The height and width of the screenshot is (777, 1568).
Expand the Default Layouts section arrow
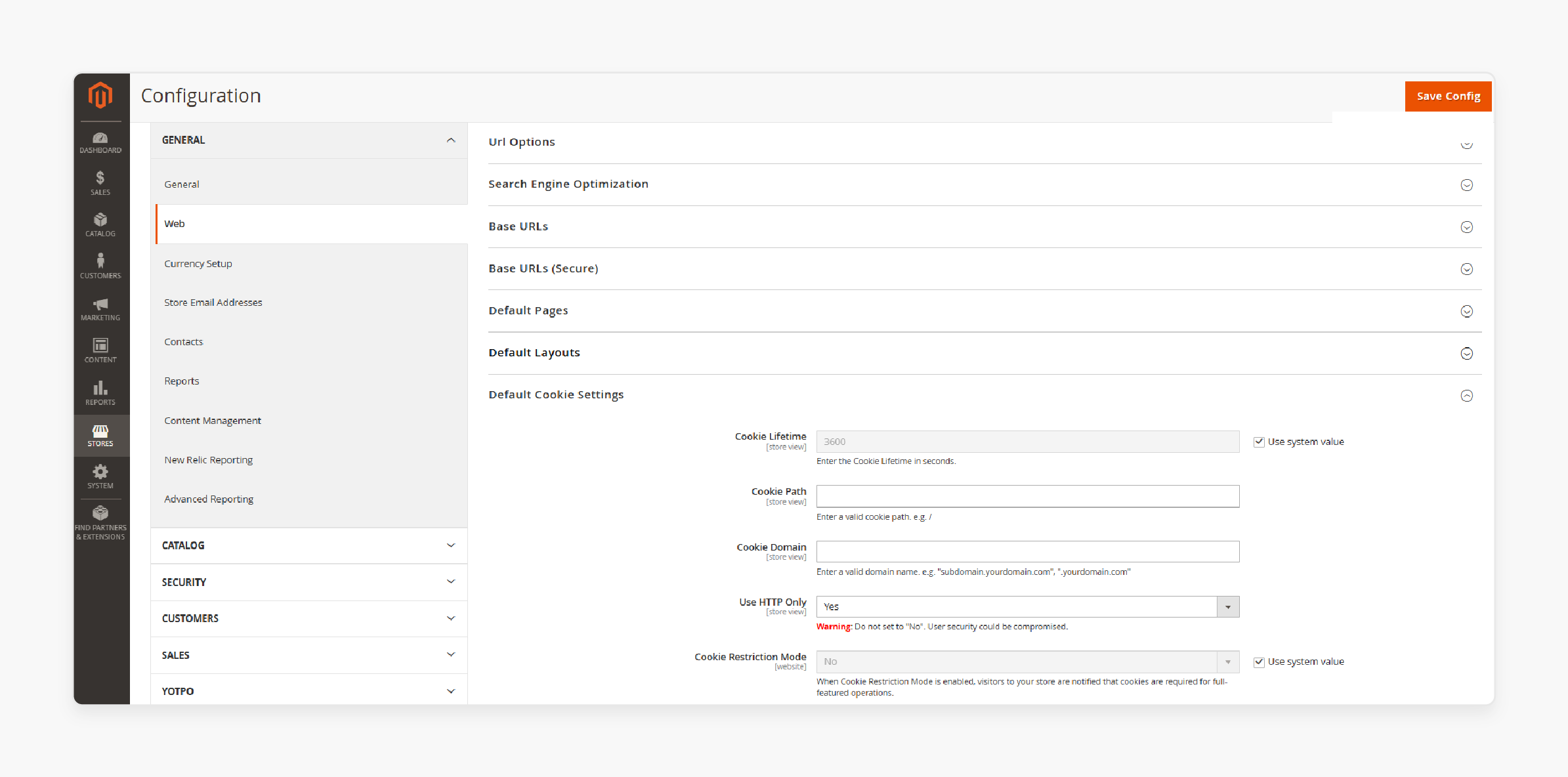click(x=1466, y=353)
